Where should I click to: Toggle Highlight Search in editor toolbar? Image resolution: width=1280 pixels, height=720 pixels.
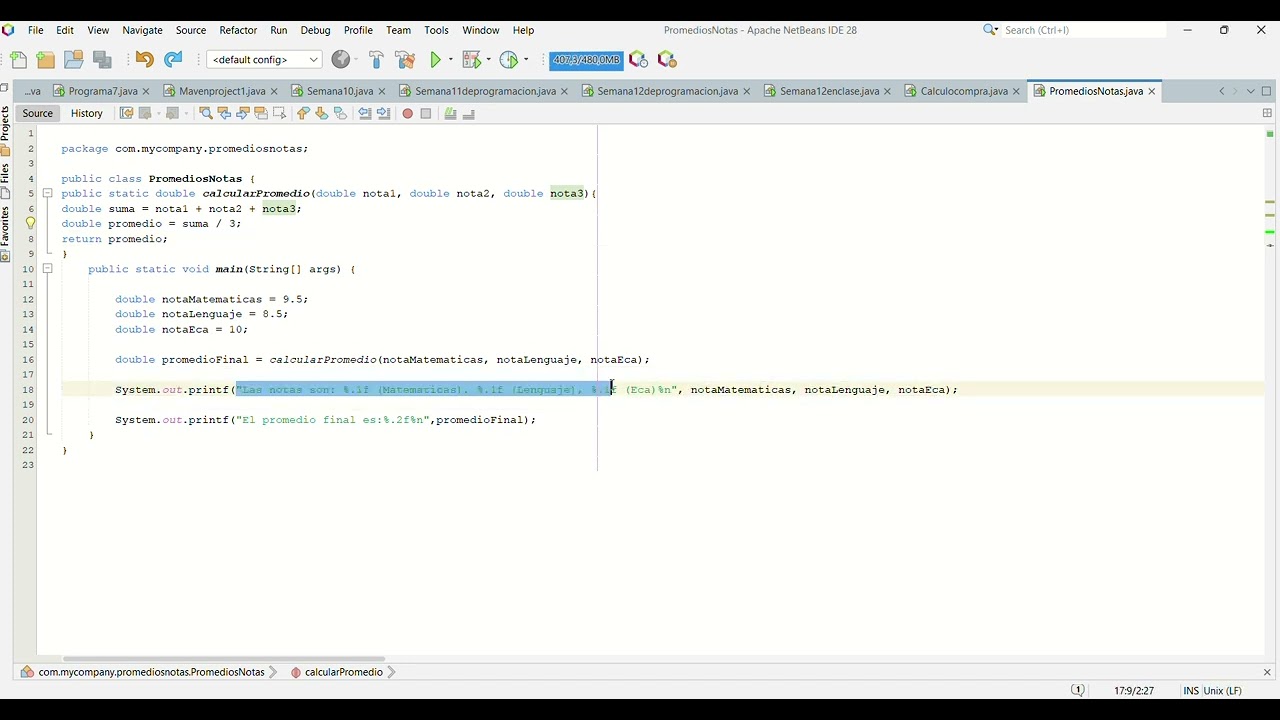(261, 113)
